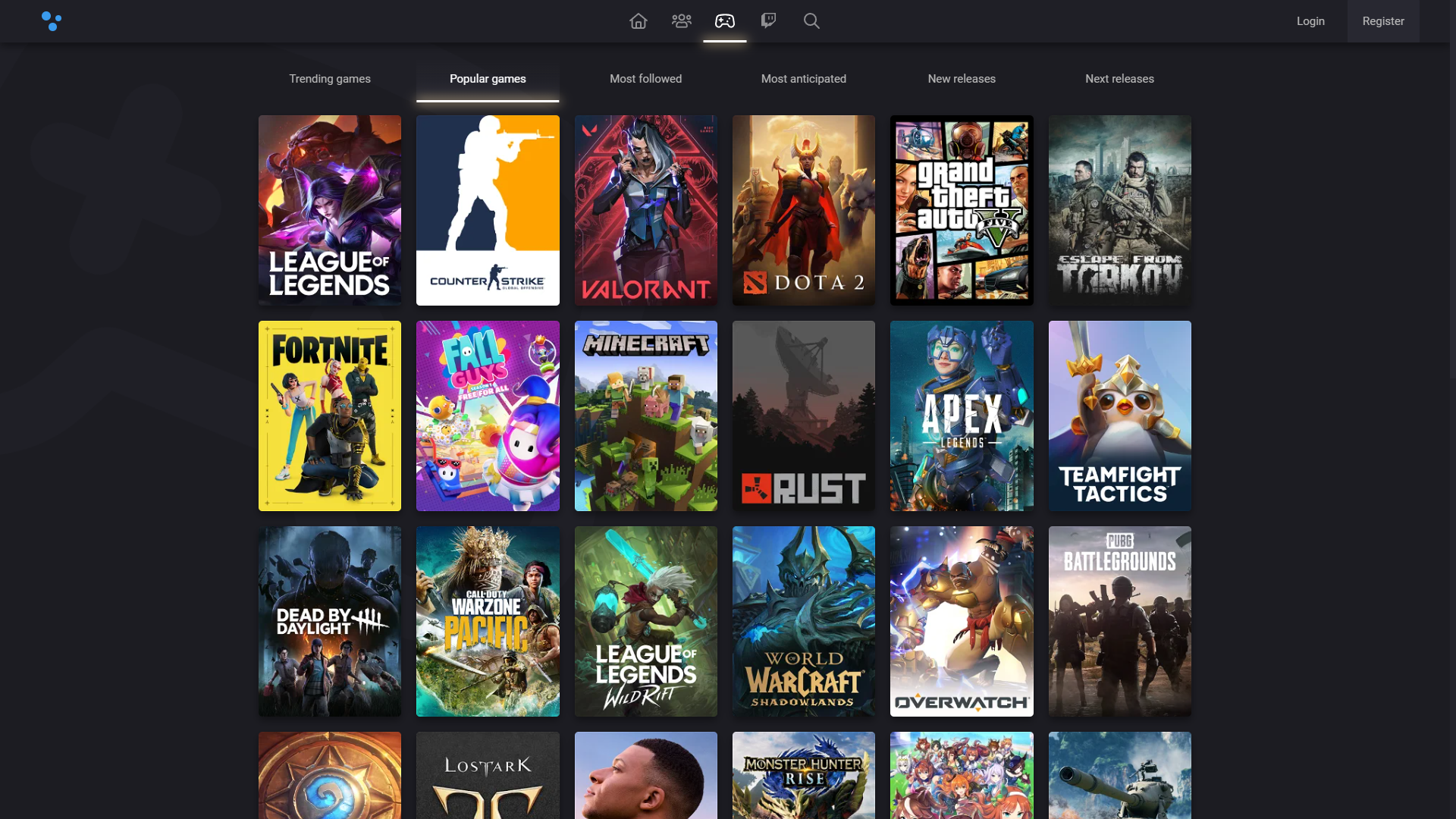The height and width of the screenshot is (819, 1456).
Task: Switch to the Trending games tab
Action: (x=330, y=79)
